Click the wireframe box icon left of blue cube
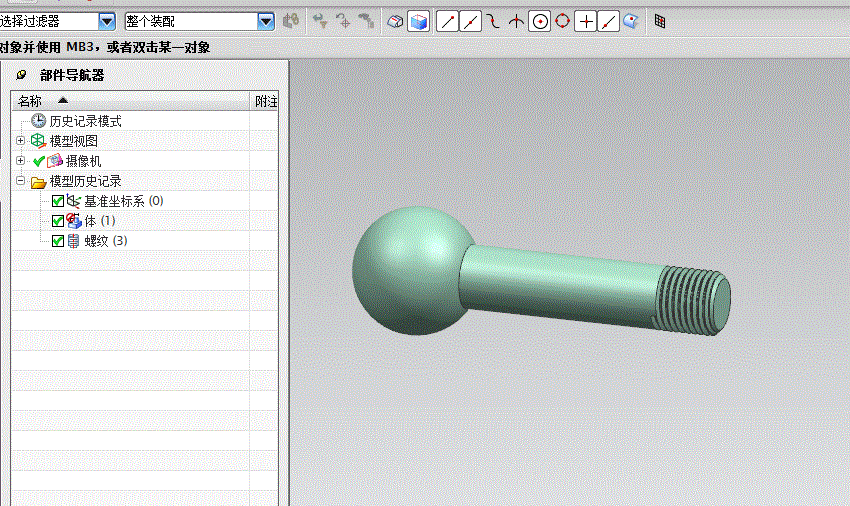Screen dimensions: 850x506 (x=395, y=22)
